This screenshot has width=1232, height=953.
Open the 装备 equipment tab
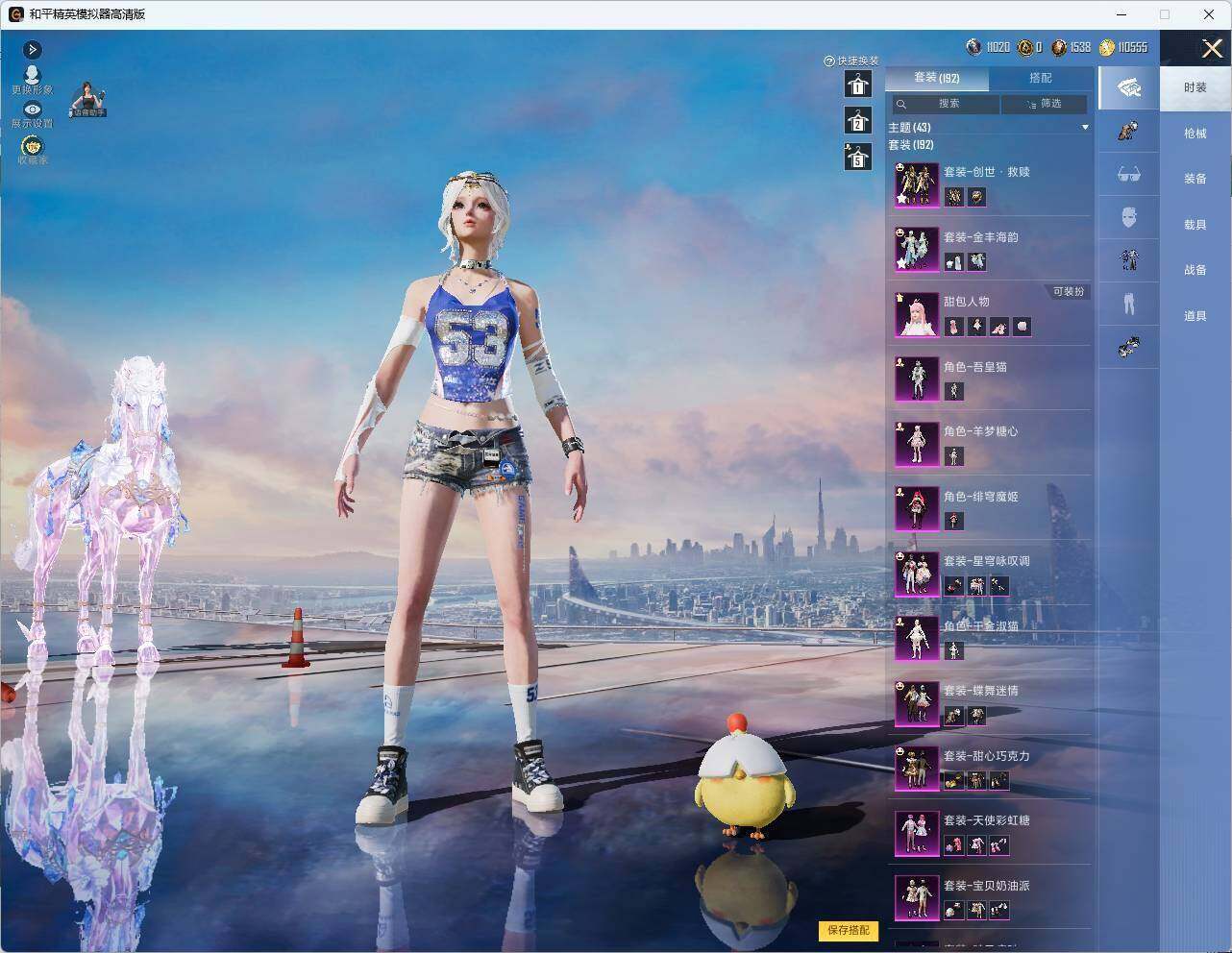click(1195, 179)
